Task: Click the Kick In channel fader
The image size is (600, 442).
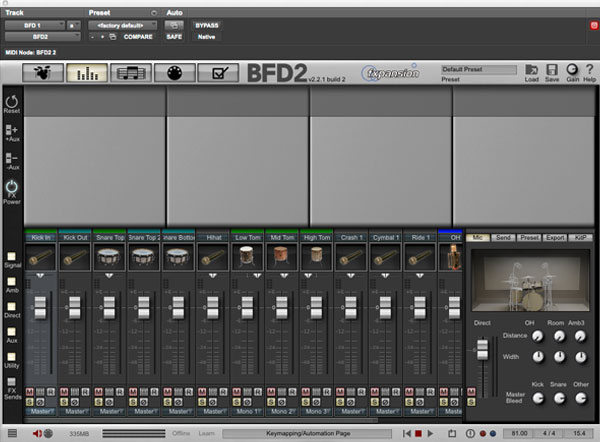Action: point(40,308)
